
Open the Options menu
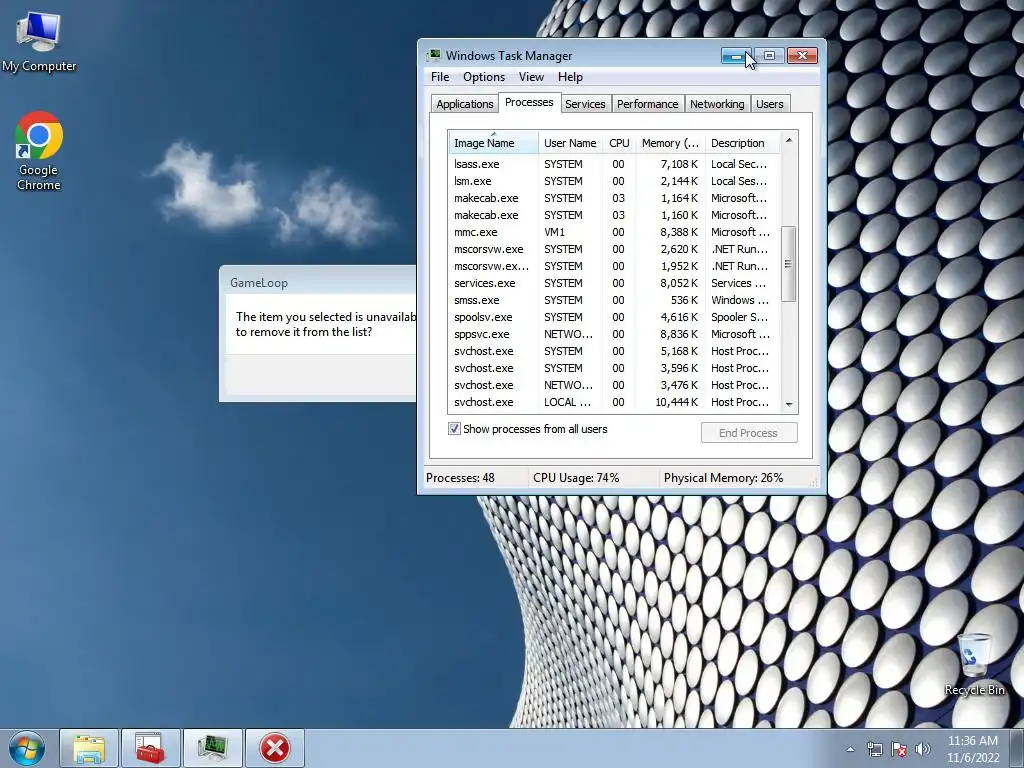484,77
